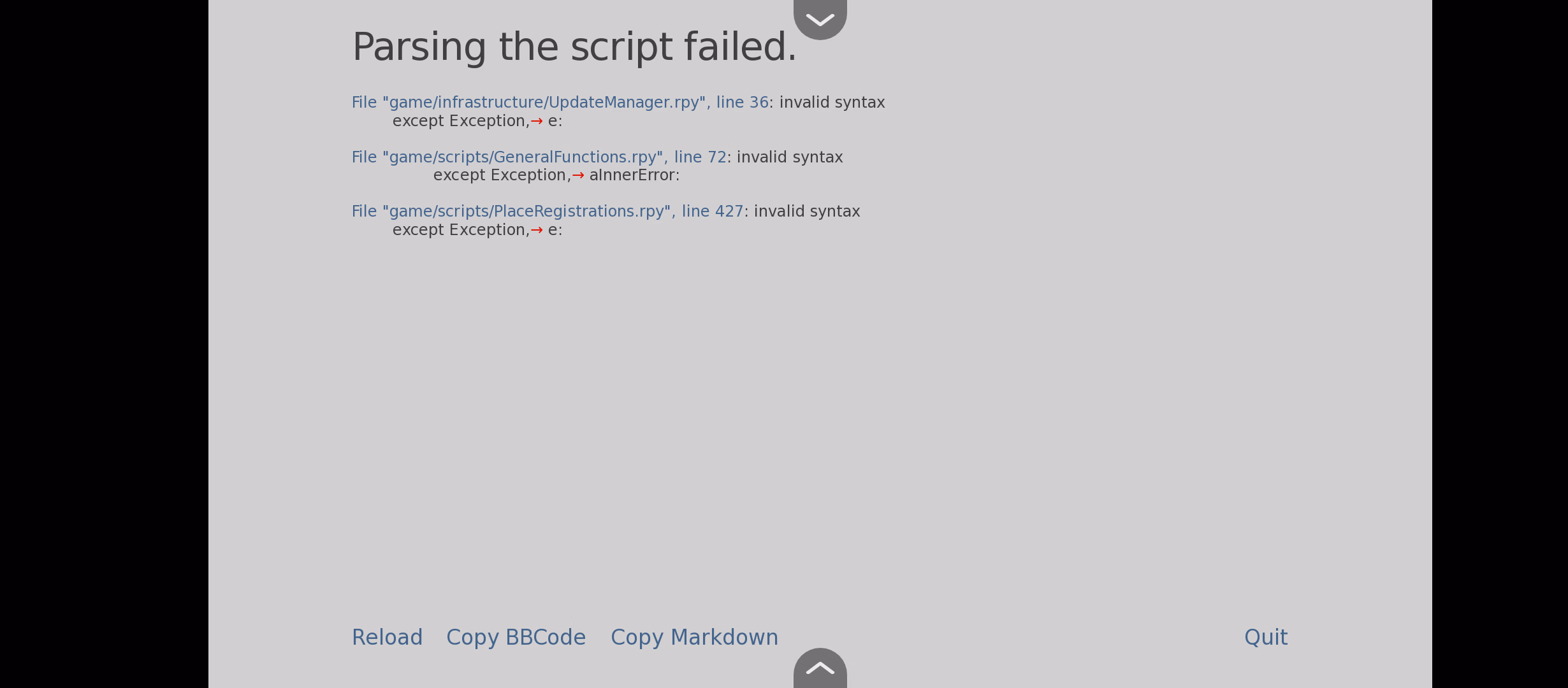
Task: Click the empty gray area below the error list
Action: click(820, 420)
